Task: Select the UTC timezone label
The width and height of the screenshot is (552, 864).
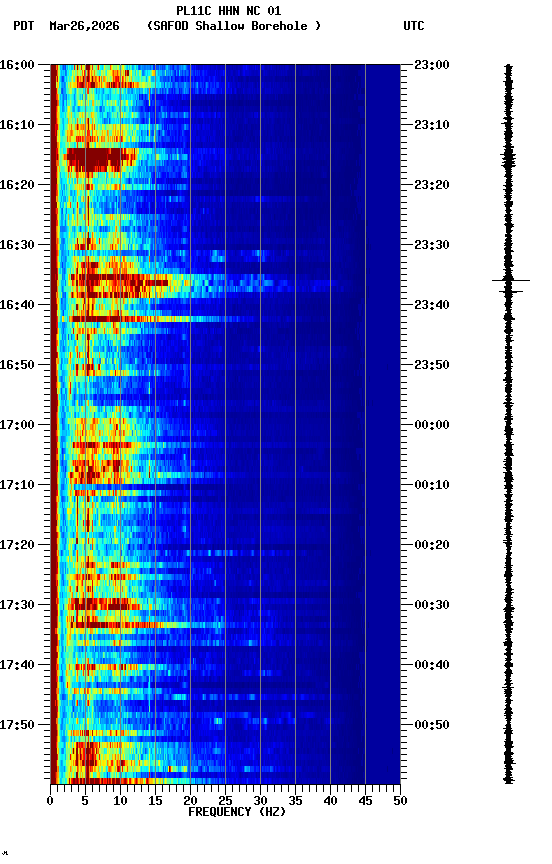Action: [x=414, y=26]
